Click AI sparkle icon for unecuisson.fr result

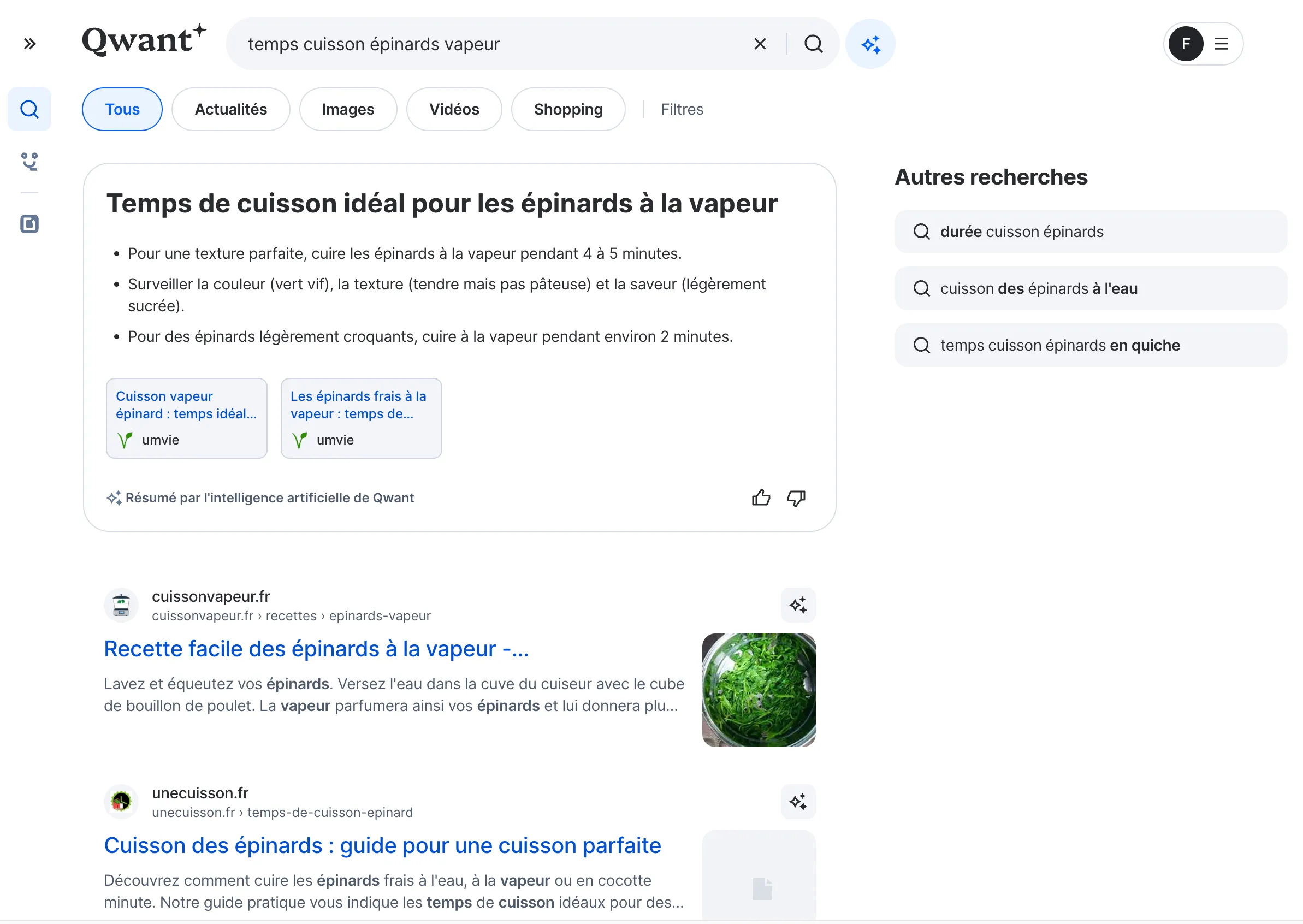798,802
